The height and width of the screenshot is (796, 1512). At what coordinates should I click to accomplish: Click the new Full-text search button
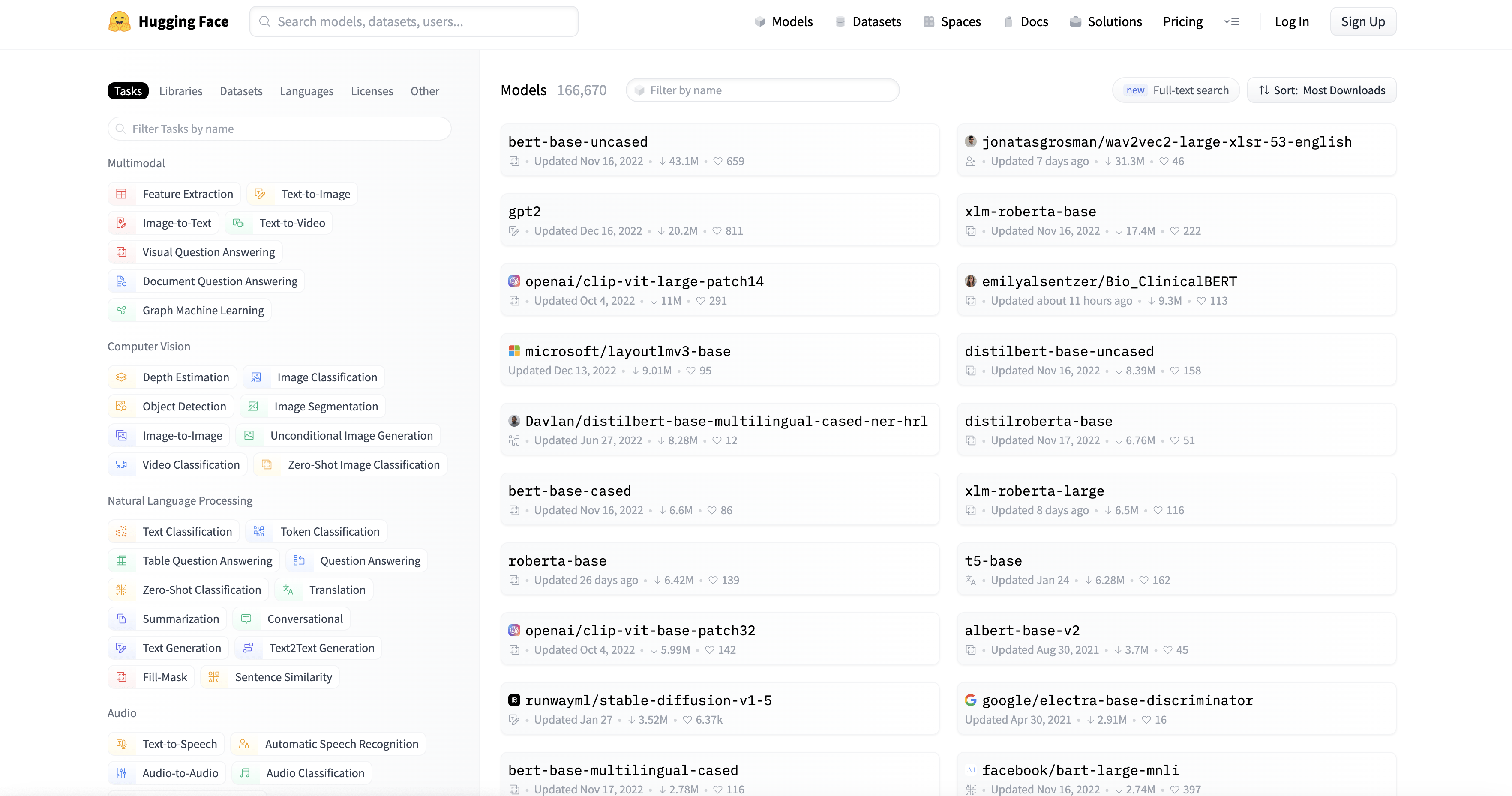coord(1176,90)
